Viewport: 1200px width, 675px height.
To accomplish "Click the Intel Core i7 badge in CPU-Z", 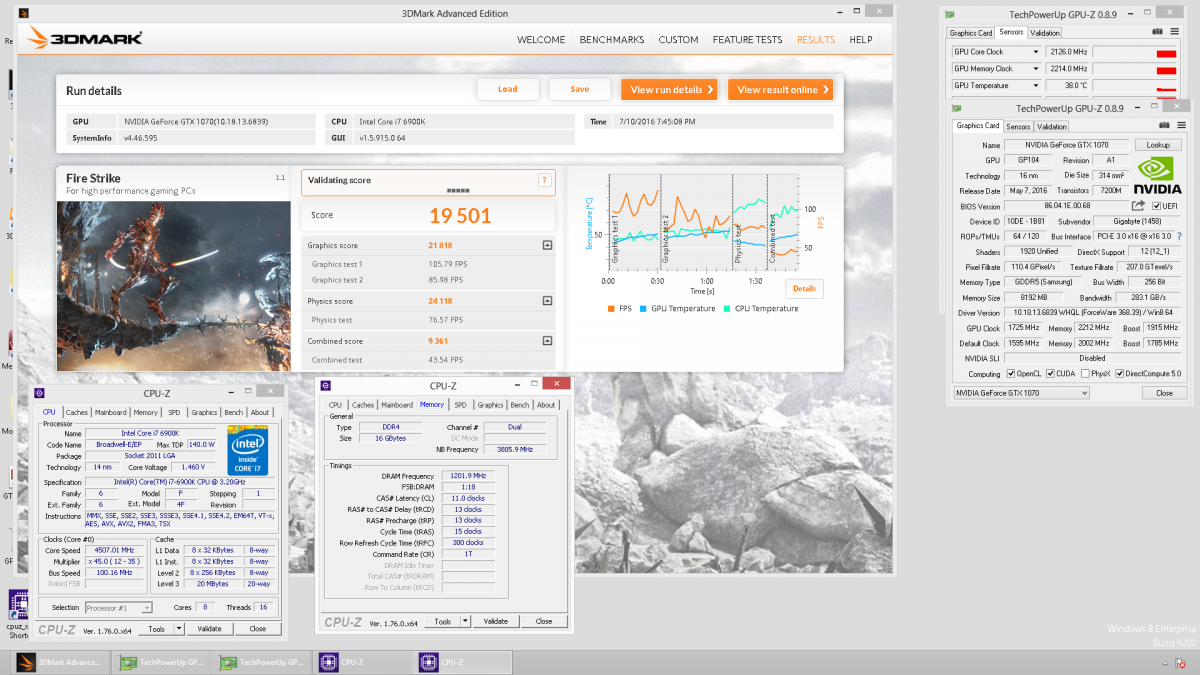I will (247, 451).
